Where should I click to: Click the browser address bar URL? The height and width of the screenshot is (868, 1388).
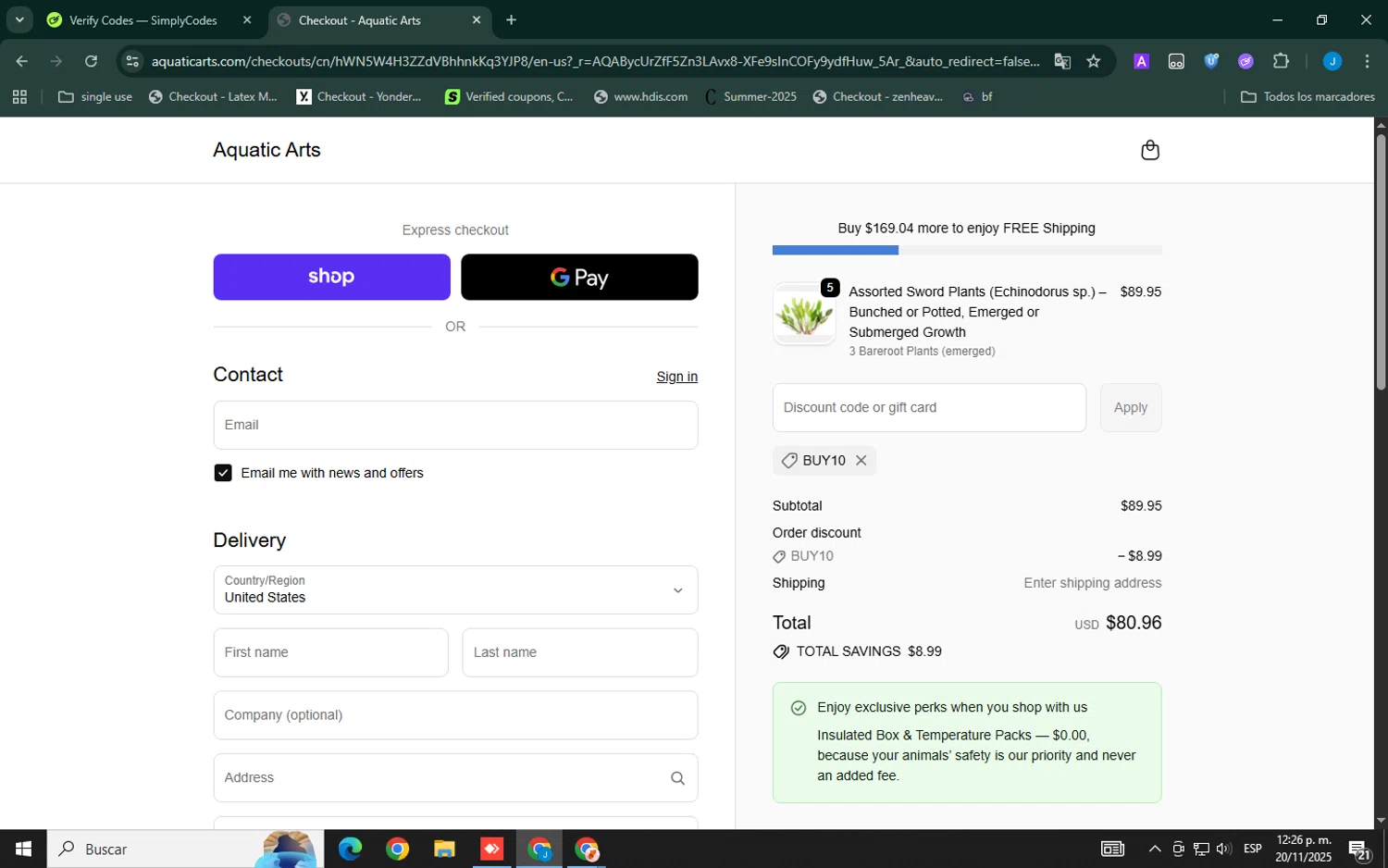coord(595,61)
